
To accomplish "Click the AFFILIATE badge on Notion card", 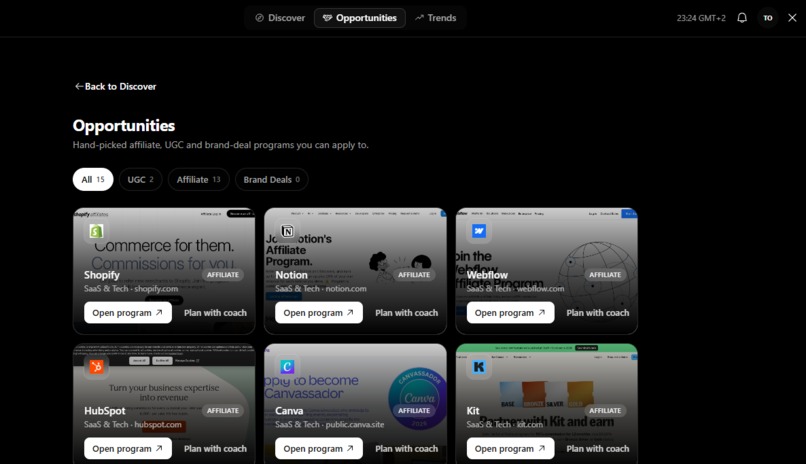I will coord(414,275).
